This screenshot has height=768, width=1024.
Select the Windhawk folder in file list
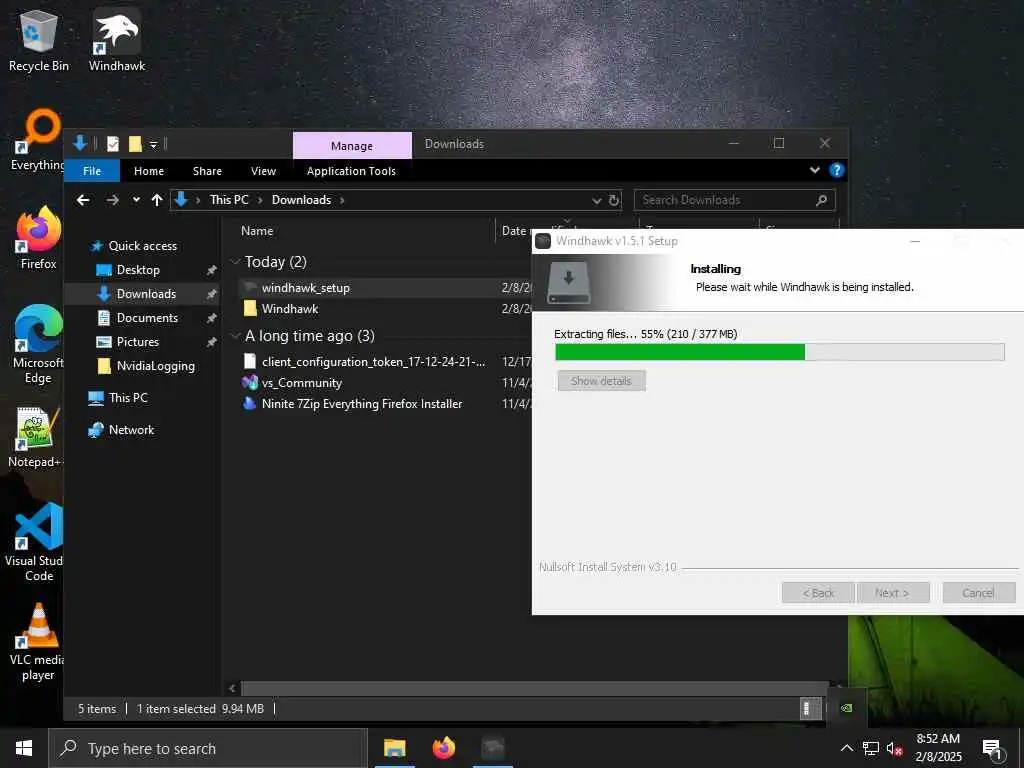tap(290, 309)
